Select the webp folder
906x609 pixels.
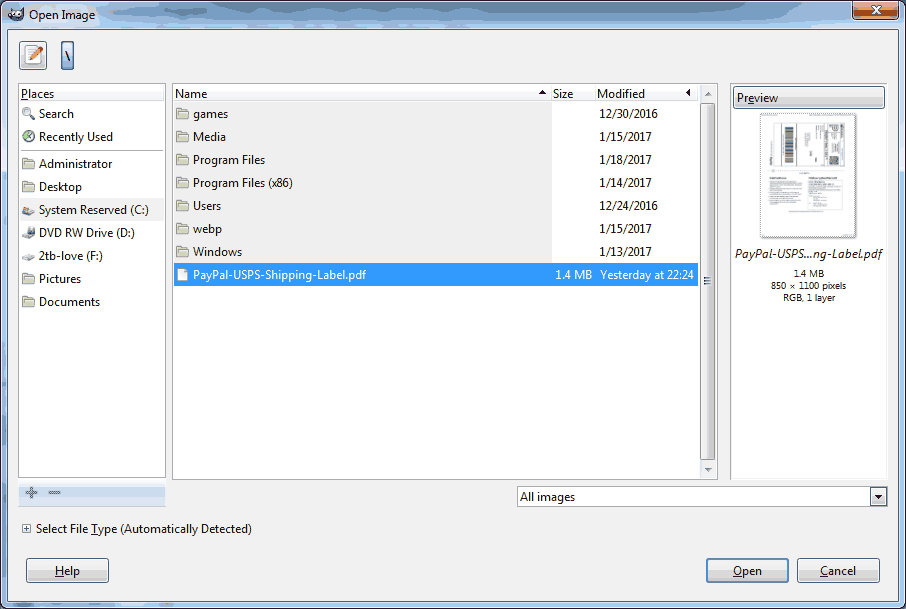(436, 229)
